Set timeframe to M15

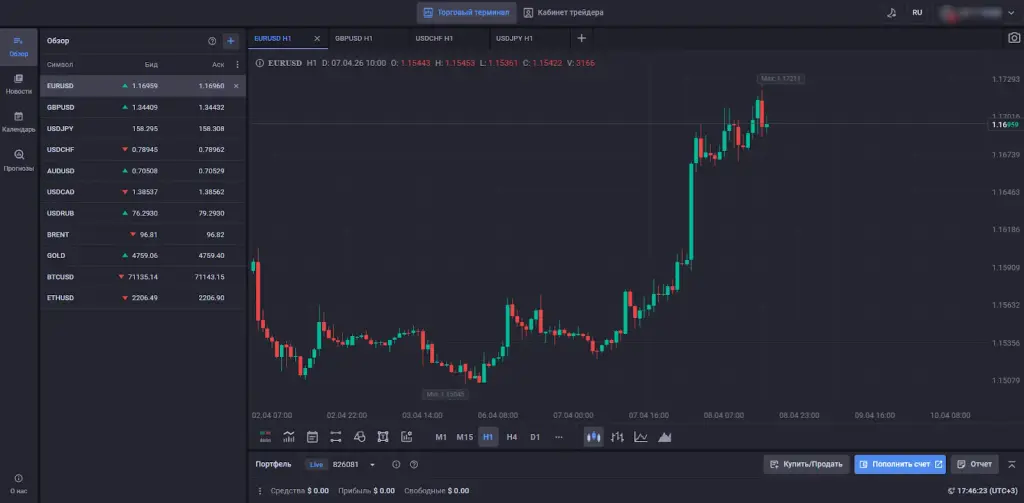(x=464, y=437)
